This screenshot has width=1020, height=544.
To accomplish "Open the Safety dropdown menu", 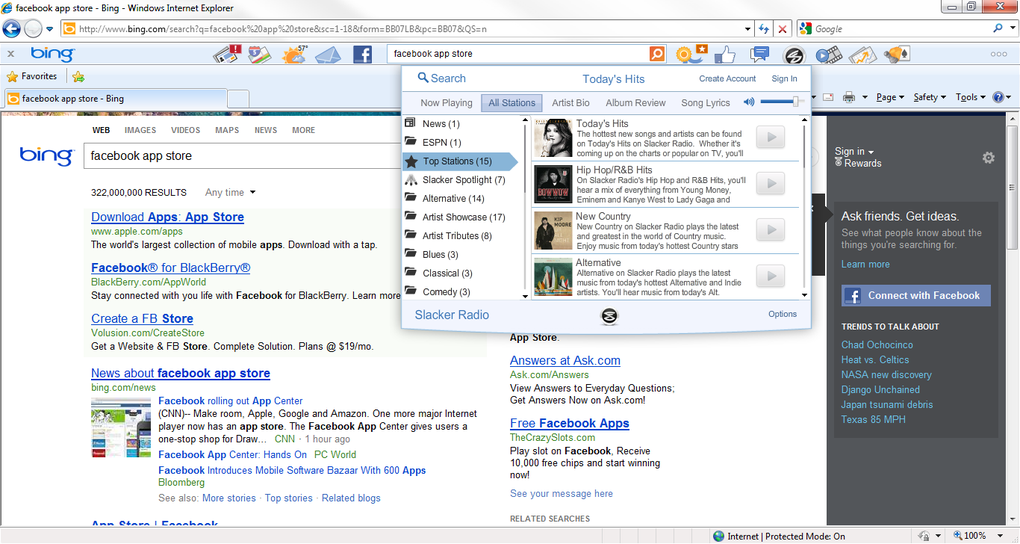I will click(x=930, y=98).
